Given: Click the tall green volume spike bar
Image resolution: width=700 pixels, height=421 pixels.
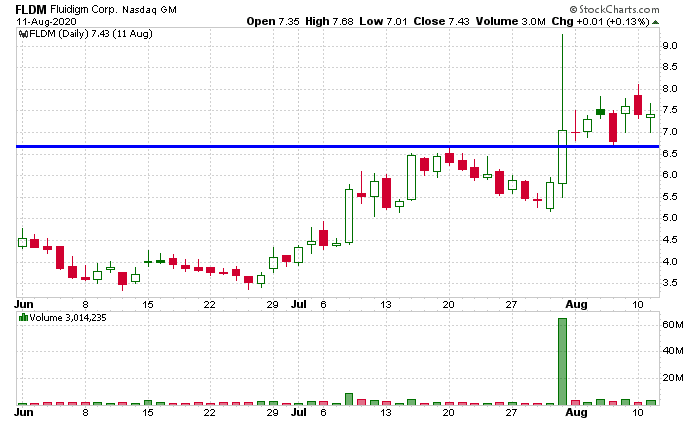Looking at the screenshot, I should pos(562,361).
